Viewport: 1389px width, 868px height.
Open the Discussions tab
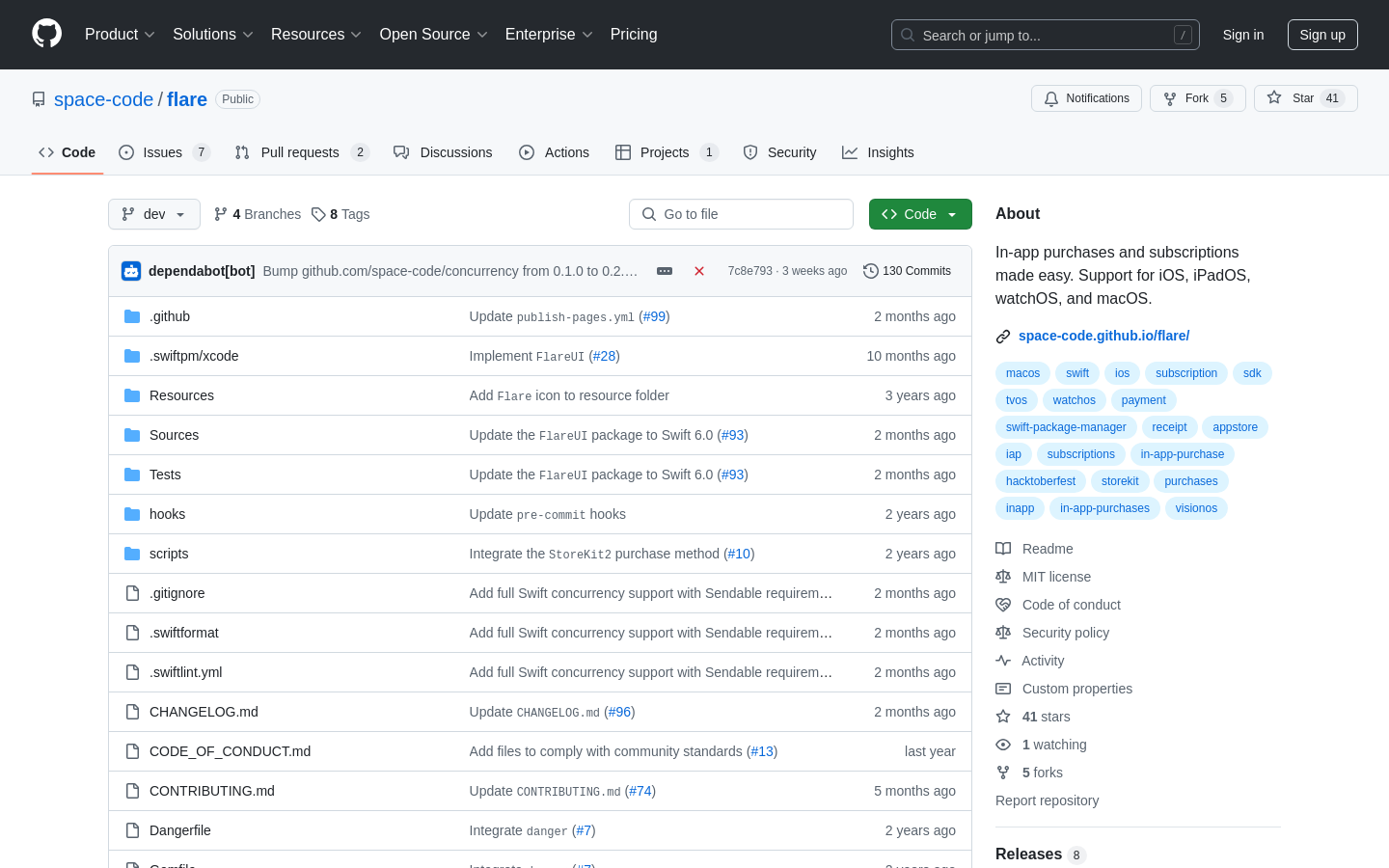443,152
